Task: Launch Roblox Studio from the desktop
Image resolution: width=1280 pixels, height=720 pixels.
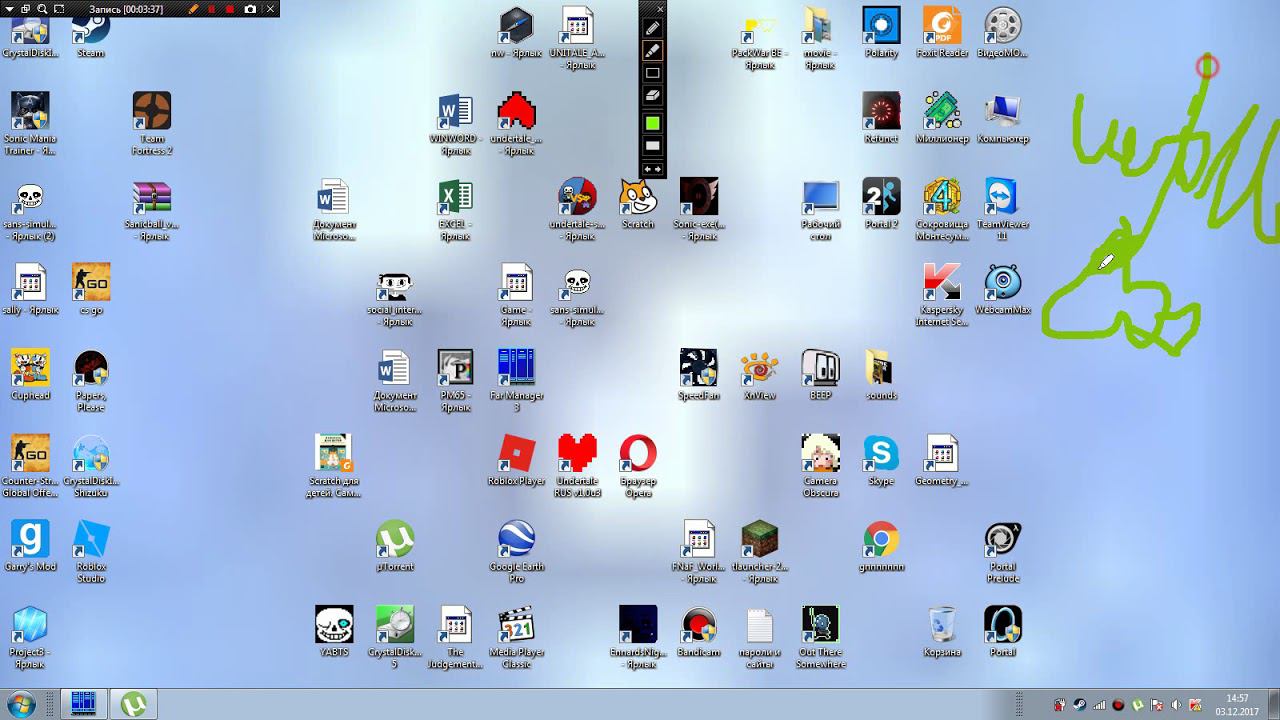Action: coord(91,552)
